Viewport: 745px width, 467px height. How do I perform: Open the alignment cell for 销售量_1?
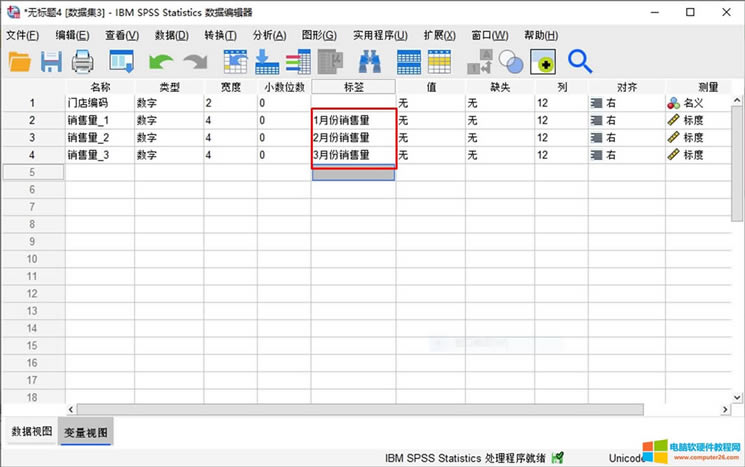coord(625,120)
